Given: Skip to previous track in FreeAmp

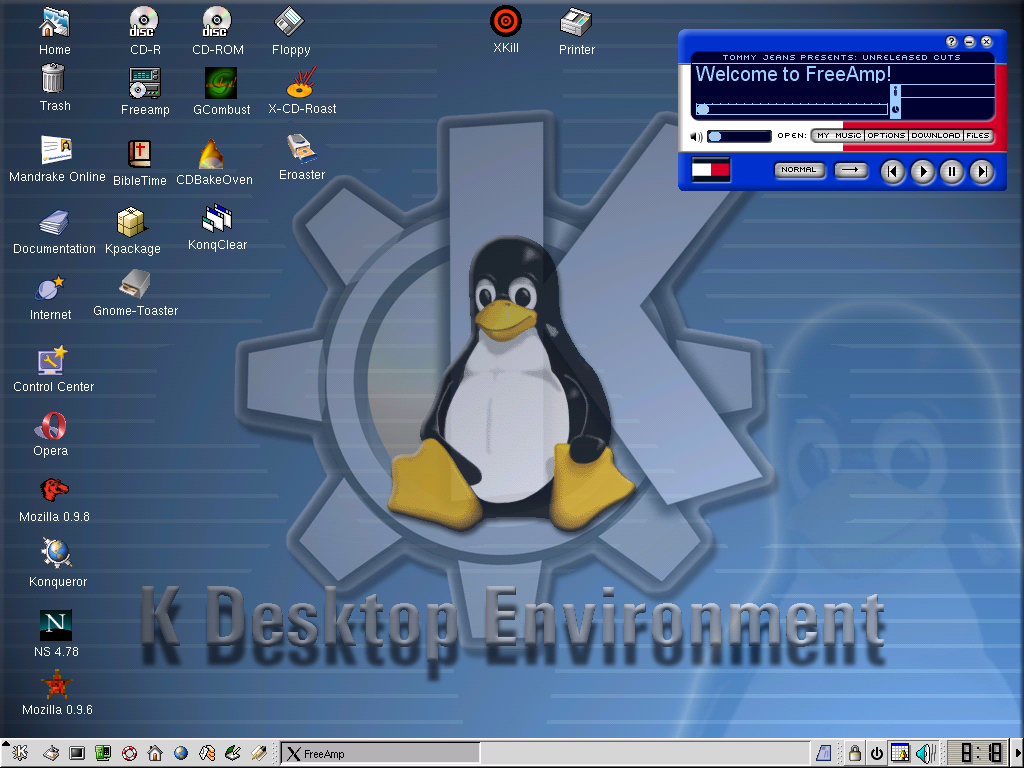Looking at the screenshot, I should (892, 172).
